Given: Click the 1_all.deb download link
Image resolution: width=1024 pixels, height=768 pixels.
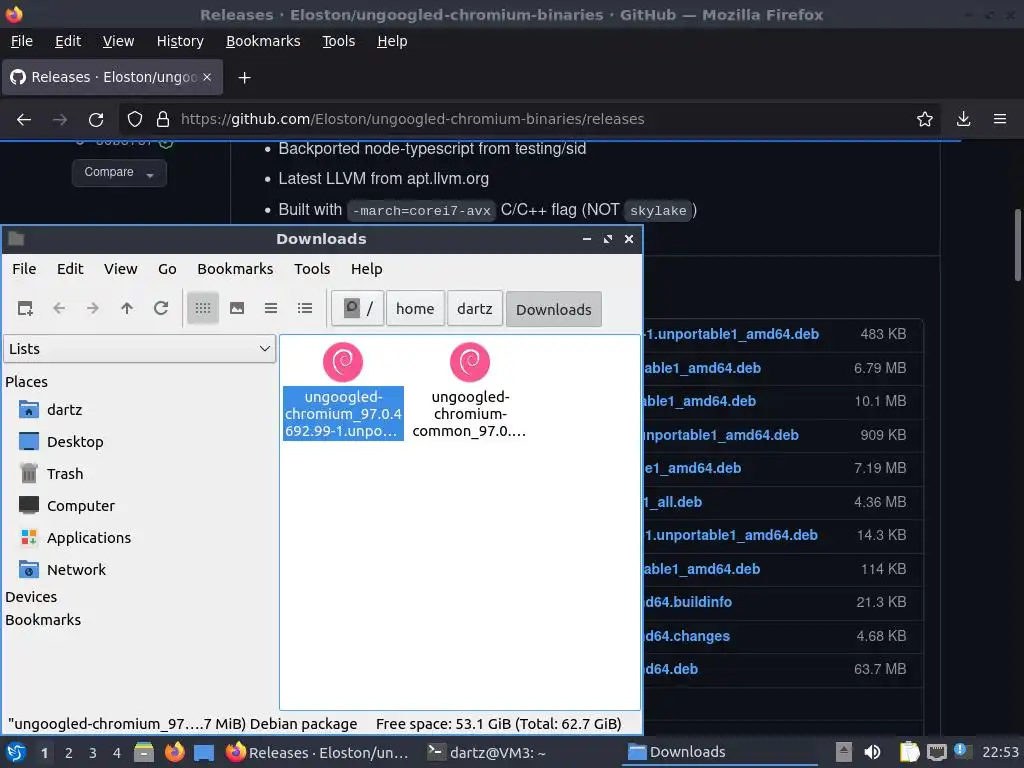Looking at the screenshot, I should (673, 502).
